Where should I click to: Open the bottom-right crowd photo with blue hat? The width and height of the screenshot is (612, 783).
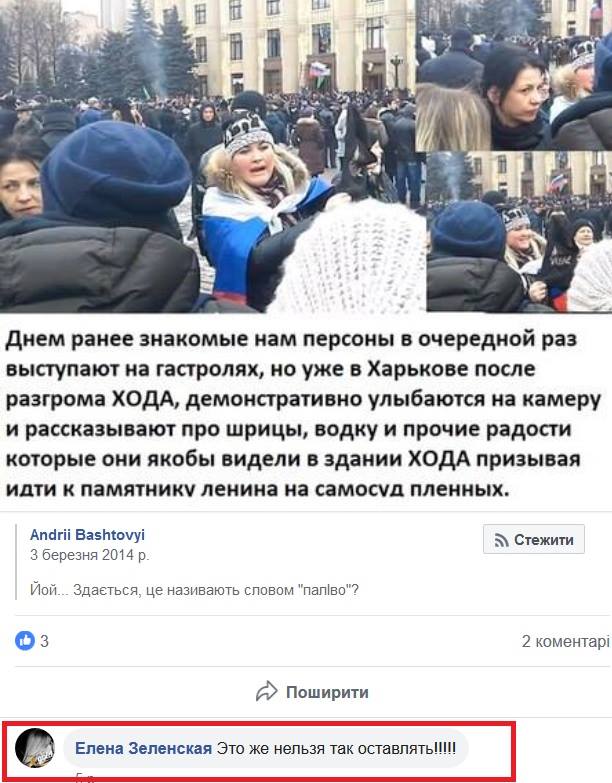click(519, 232)
